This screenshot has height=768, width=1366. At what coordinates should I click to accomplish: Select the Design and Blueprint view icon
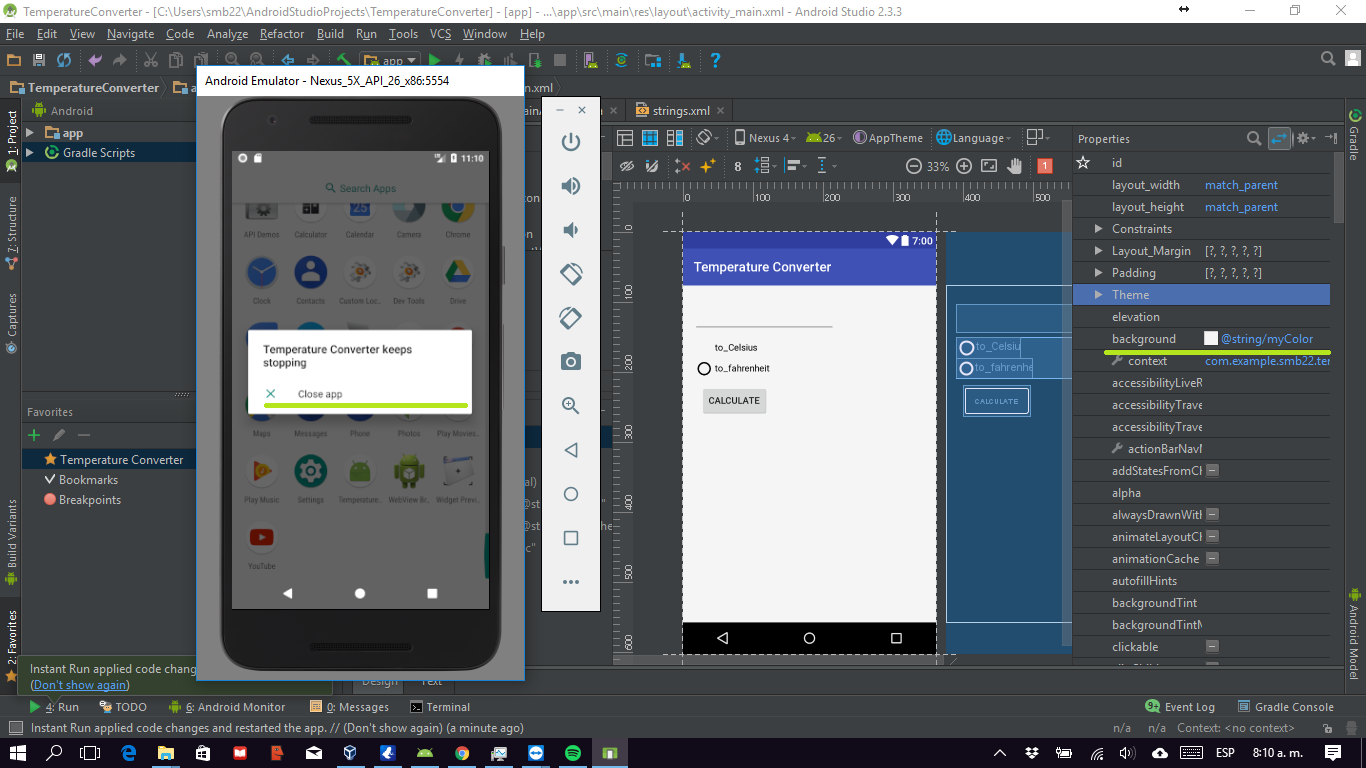(x=673, y=138)
